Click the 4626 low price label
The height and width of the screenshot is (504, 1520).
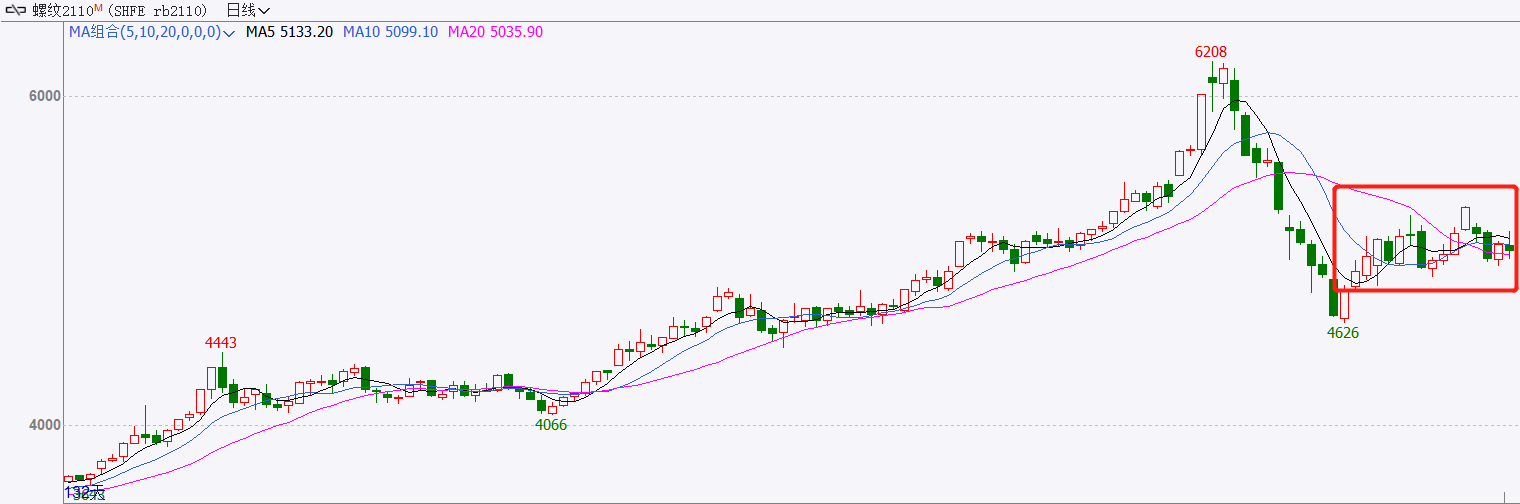1343,332
